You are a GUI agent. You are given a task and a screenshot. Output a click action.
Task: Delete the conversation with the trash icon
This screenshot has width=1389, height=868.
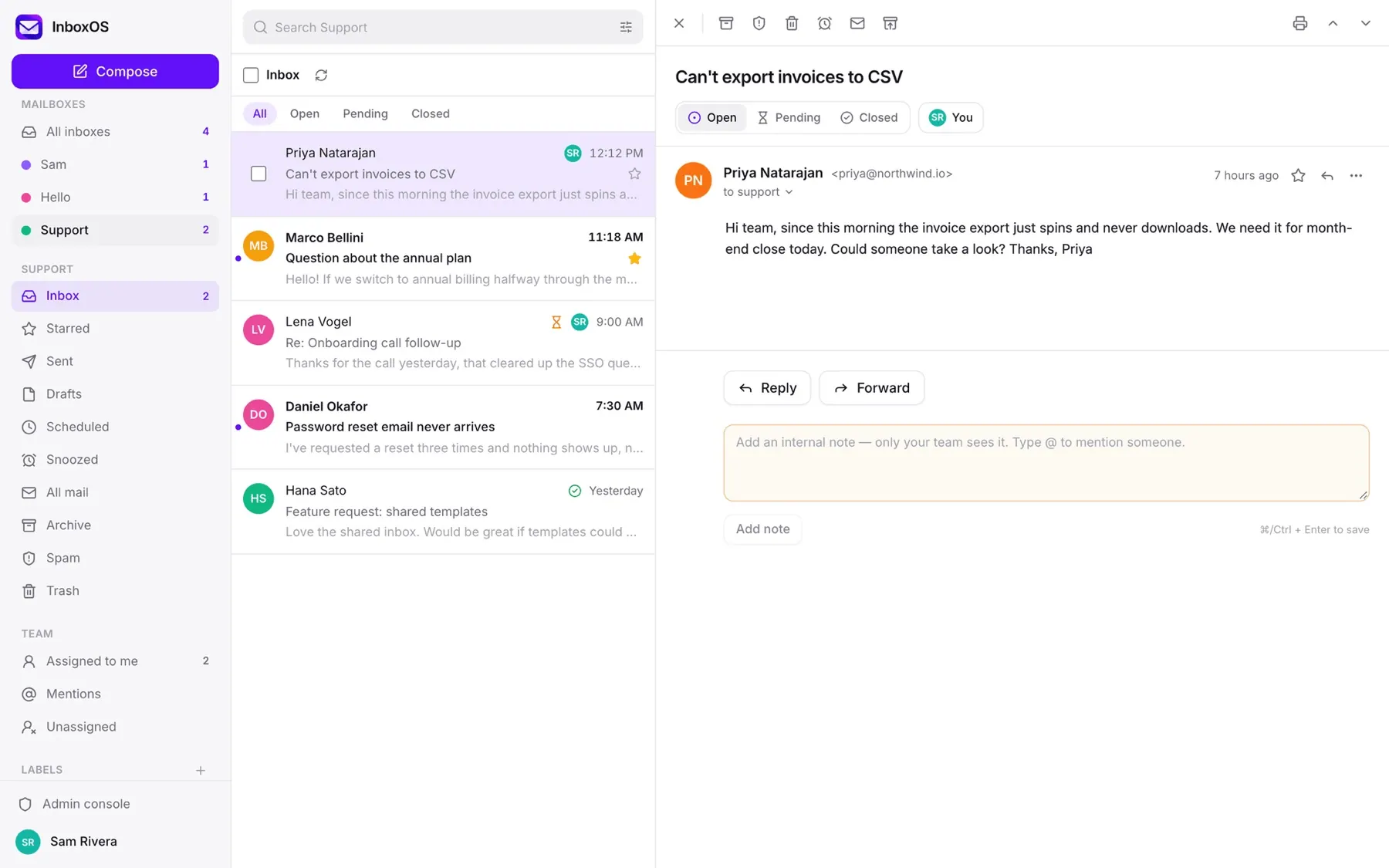click(792, 23)
